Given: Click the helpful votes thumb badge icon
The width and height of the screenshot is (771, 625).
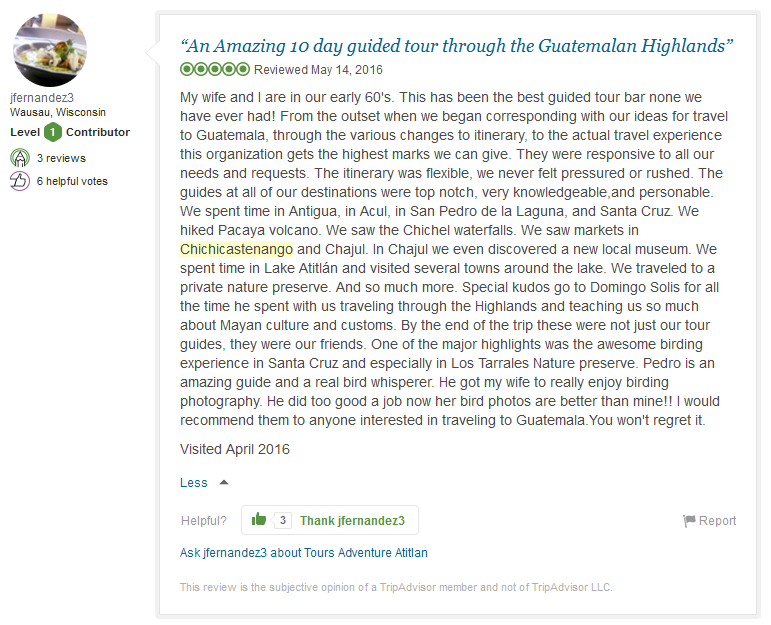Looking at the screenshot, I should [x=20, y=181].
